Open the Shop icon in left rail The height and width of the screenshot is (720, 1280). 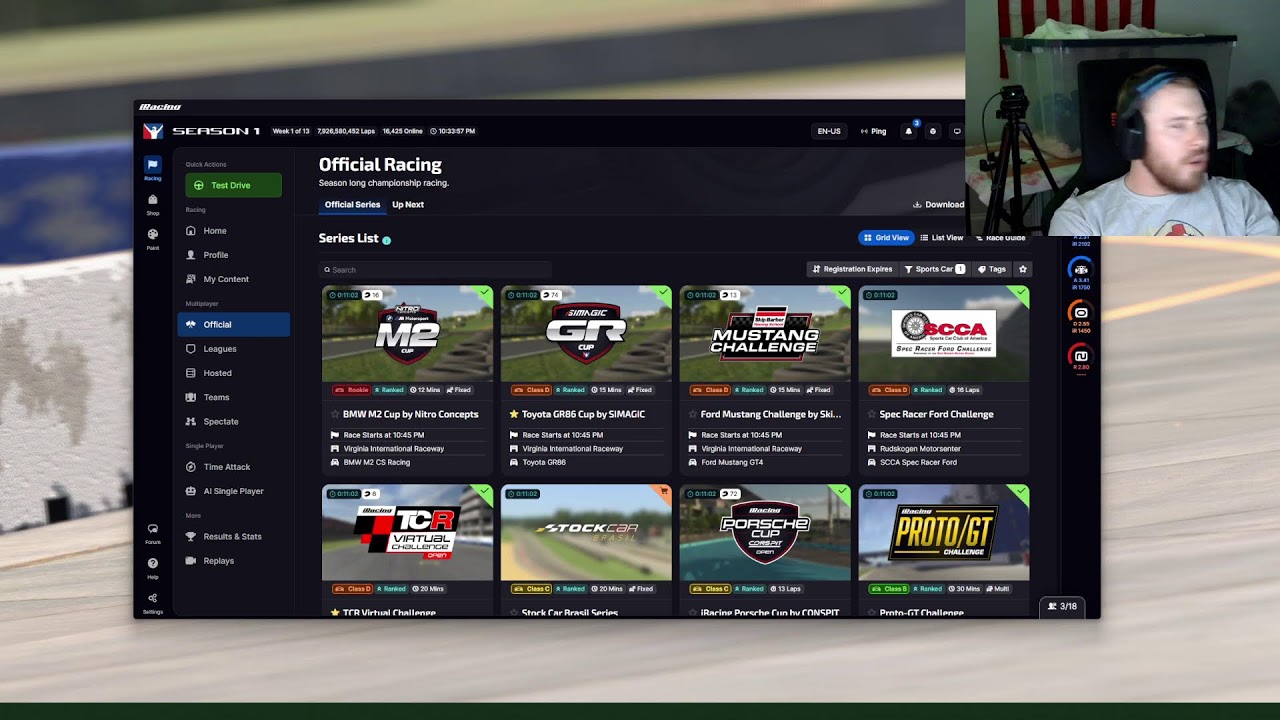(152, 203)
